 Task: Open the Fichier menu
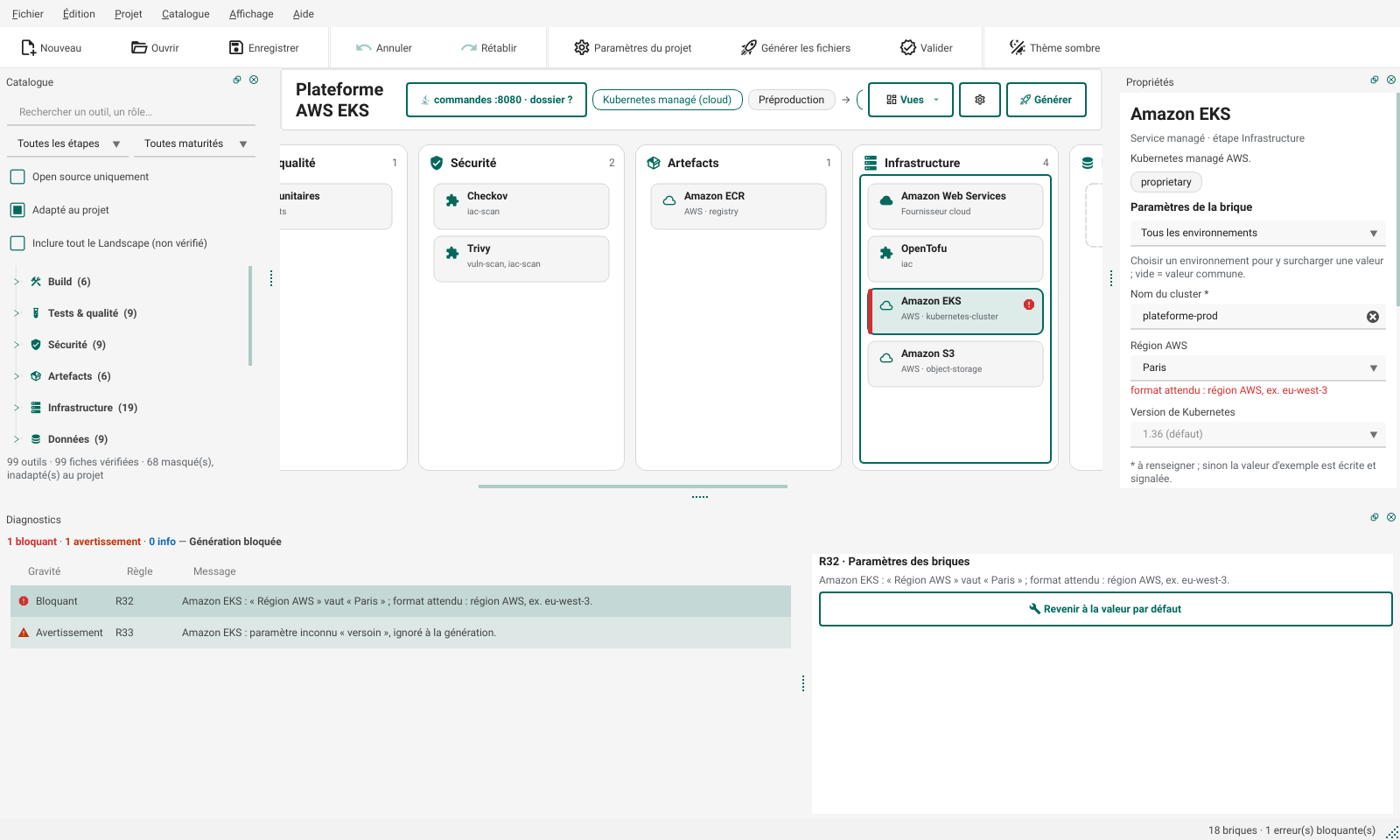click(x=28, y=14)
